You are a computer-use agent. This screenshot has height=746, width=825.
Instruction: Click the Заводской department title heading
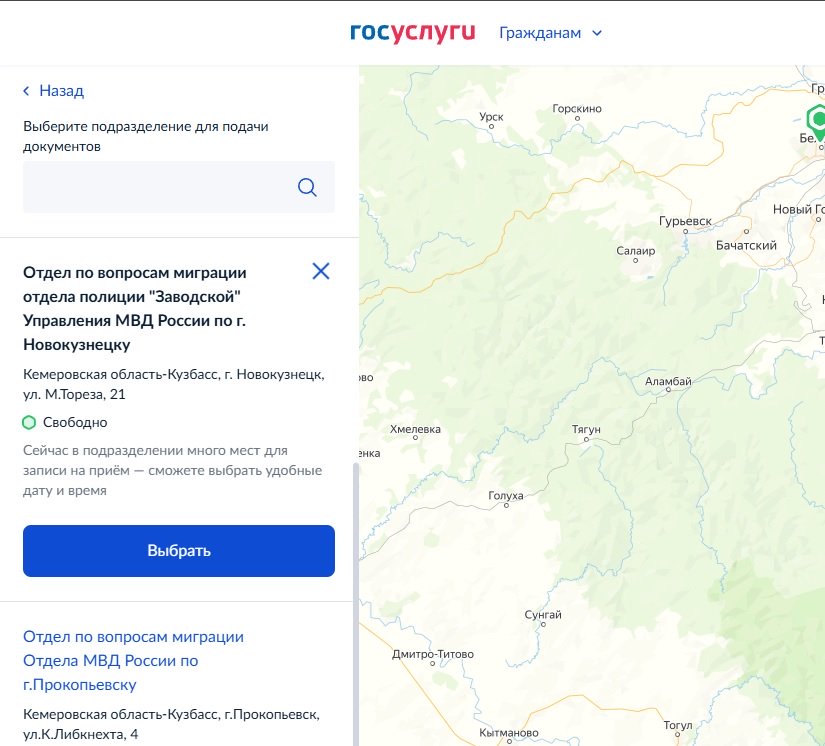tap(135, 308)
